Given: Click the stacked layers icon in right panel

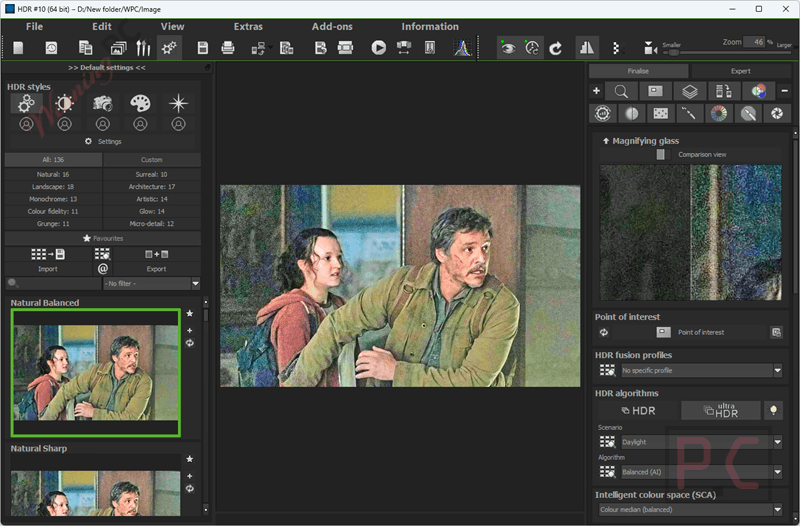Looking at the screenshot, I should (689, 91).
